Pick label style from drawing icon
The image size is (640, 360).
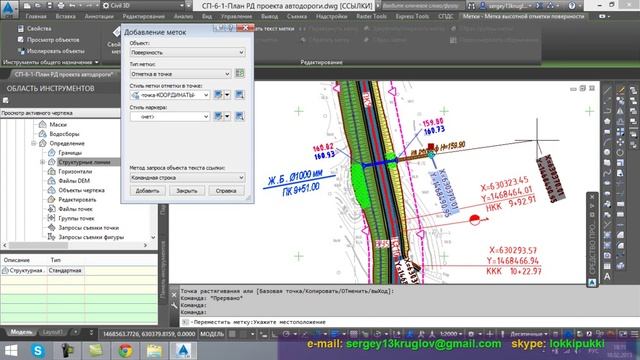(240, 95)
